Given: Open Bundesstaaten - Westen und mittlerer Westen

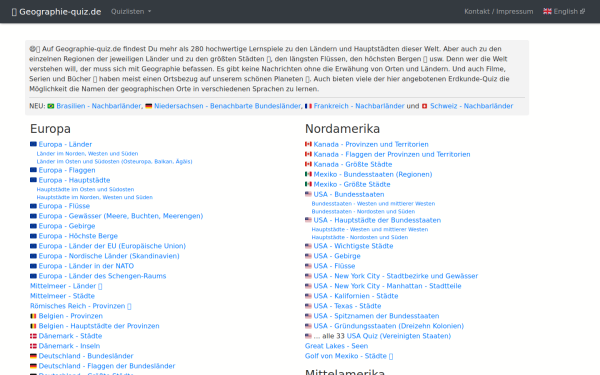Looking at the screenshot, I should click(x=373, y=204).
